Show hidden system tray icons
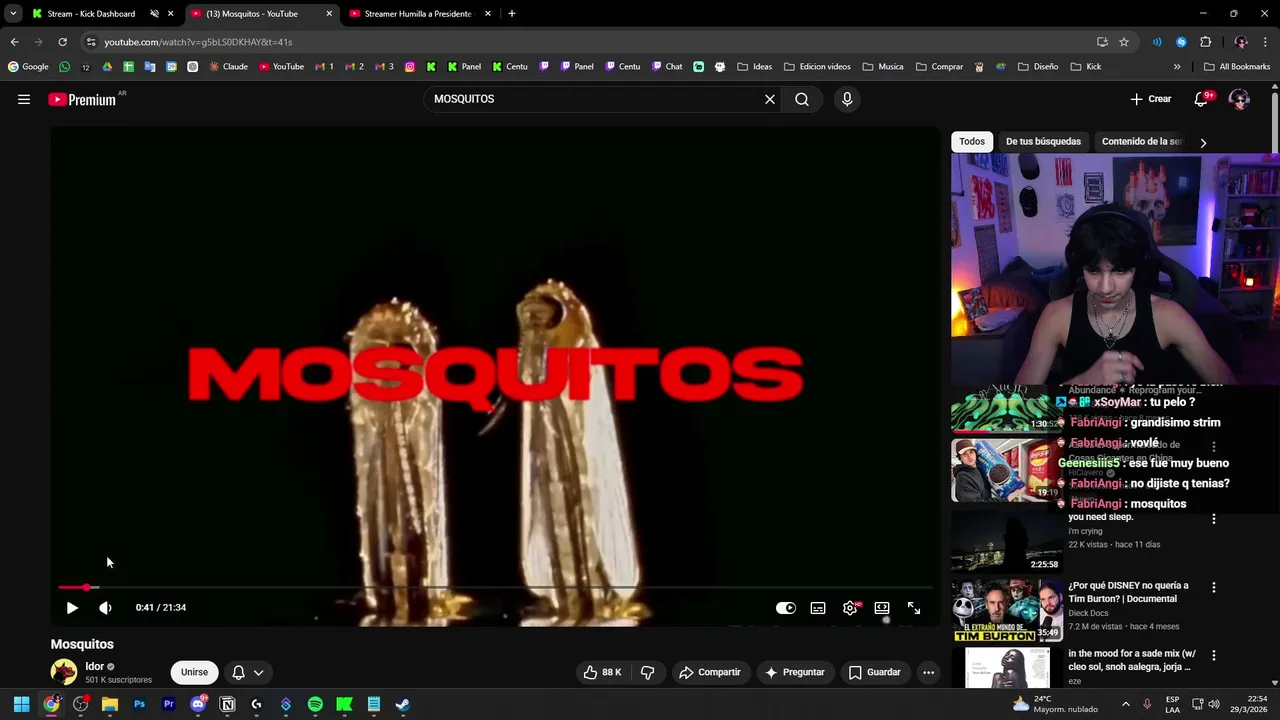1280x720 pixels. 1125,704
